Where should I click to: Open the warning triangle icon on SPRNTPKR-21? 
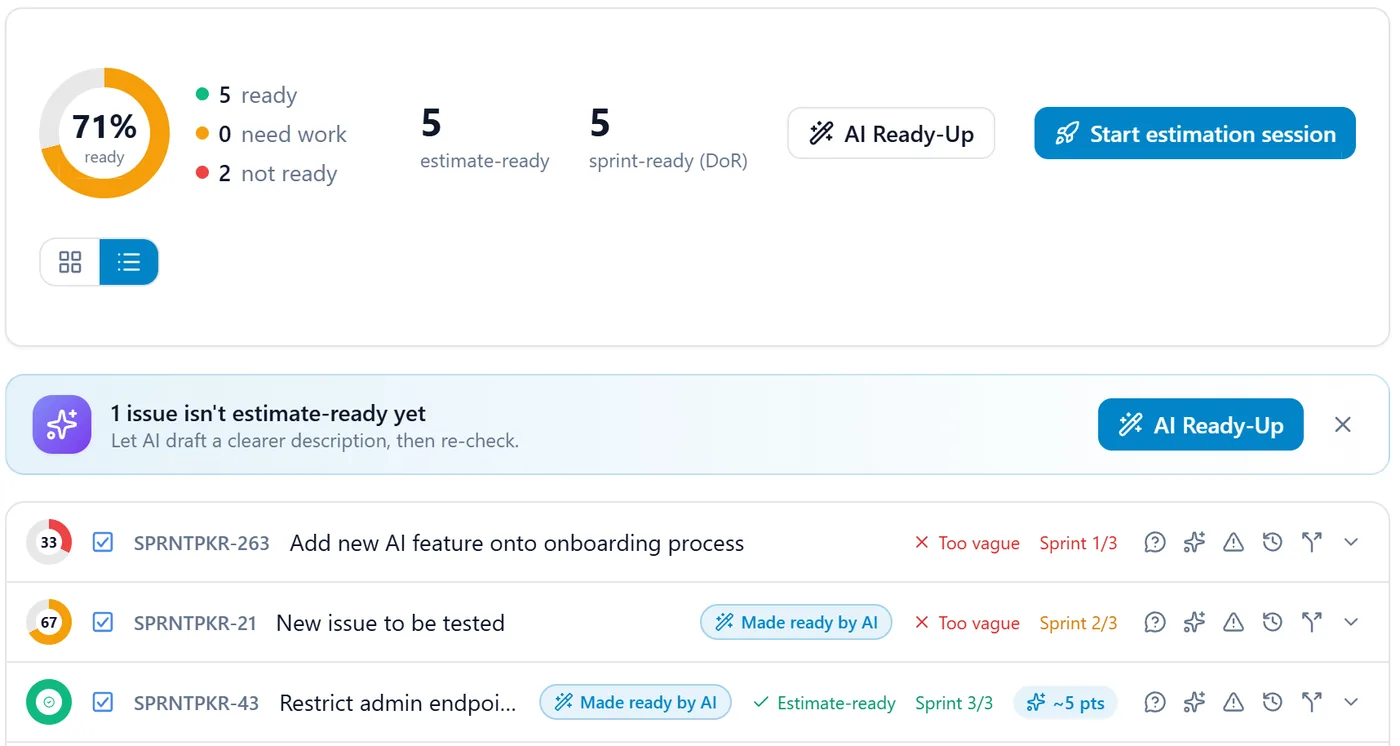pos(1233,623)
